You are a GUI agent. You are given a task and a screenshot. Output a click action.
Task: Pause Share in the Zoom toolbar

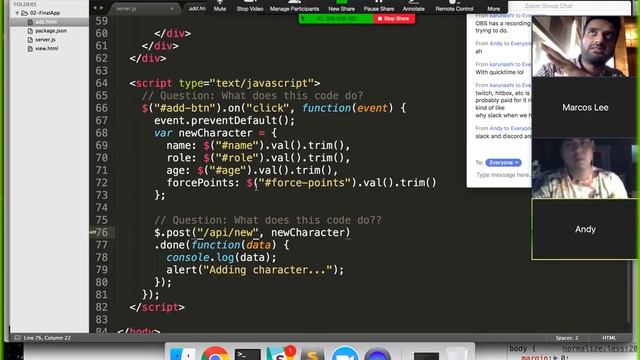point(379,6)
